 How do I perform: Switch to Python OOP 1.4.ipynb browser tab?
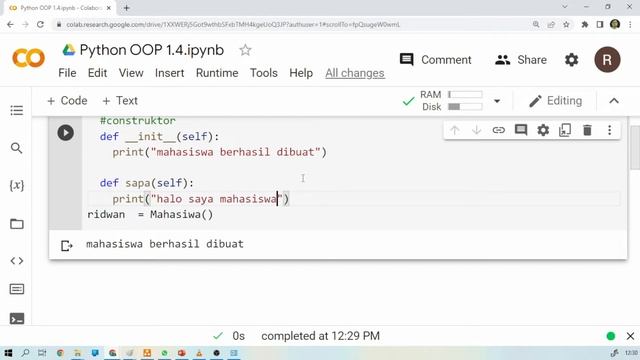point(59,8)
